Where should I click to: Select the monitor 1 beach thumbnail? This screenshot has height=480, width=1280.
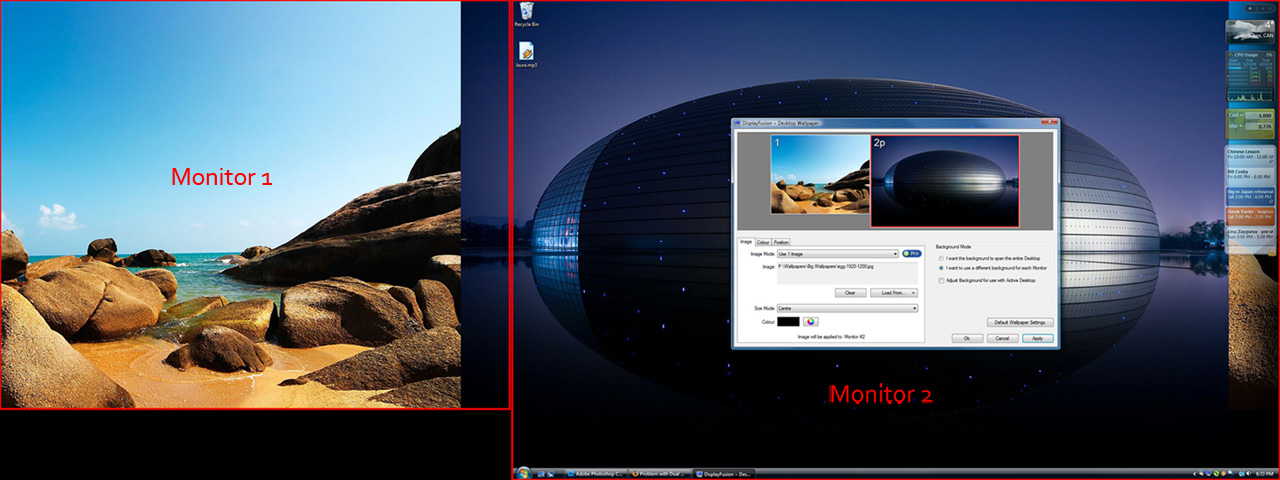pyautogui.click(x=819, y=175)
